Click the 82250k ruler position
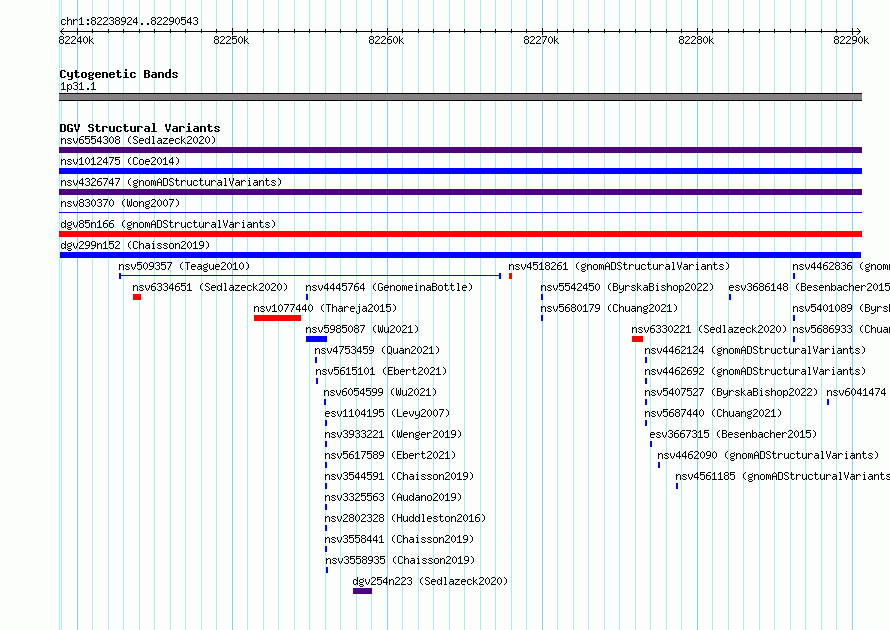890x630 pixels. pos(231,40)
